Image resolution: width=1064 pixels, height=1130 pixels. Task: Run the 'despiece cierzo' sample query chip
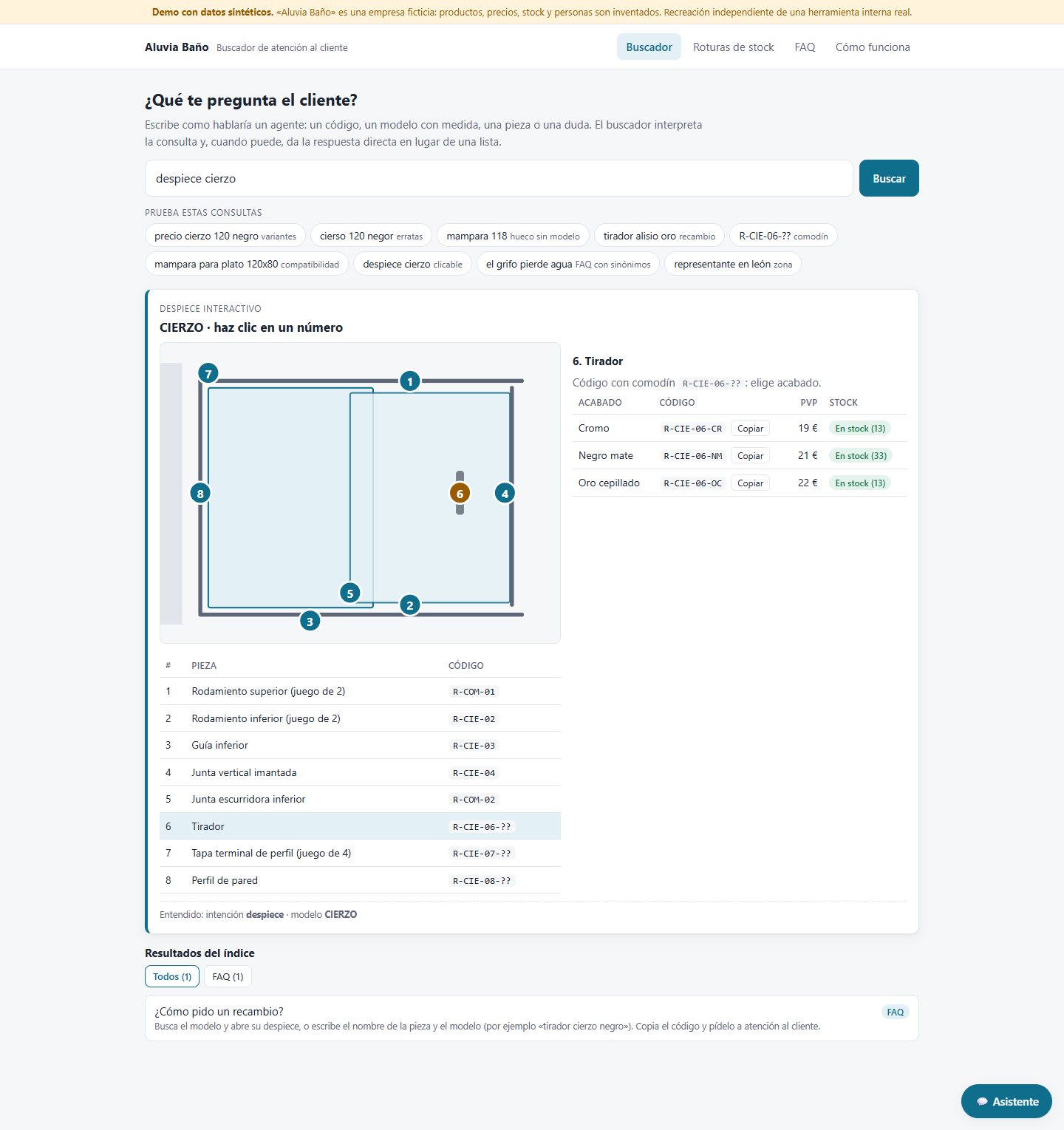(412, 264)
